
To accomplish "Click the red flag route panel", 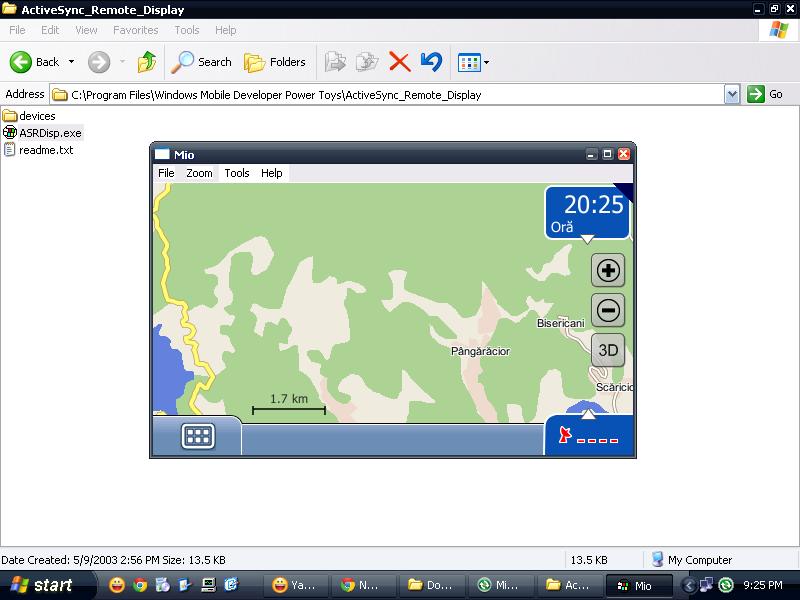I will click(x=589, y=436).
